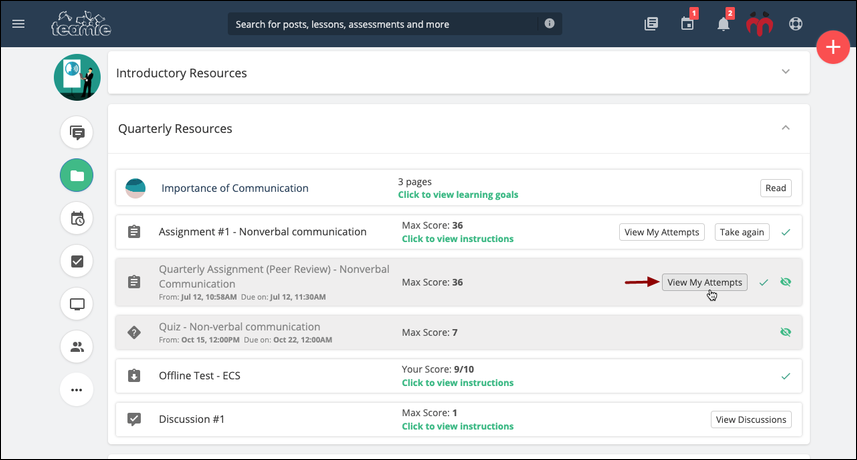Collapse the Quarterly Resources section
The height and width of the screenshot is (460, 857).
point(785,128)
